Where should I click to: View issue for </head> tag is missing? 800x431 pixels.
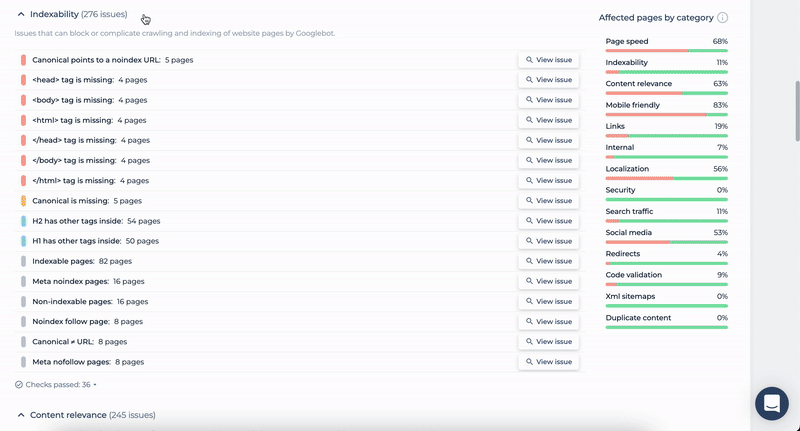548,140
